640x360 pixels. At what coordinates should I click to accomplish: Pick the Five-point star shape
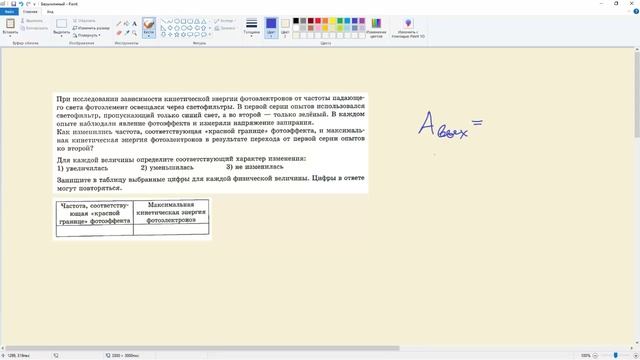coord(177,35)
